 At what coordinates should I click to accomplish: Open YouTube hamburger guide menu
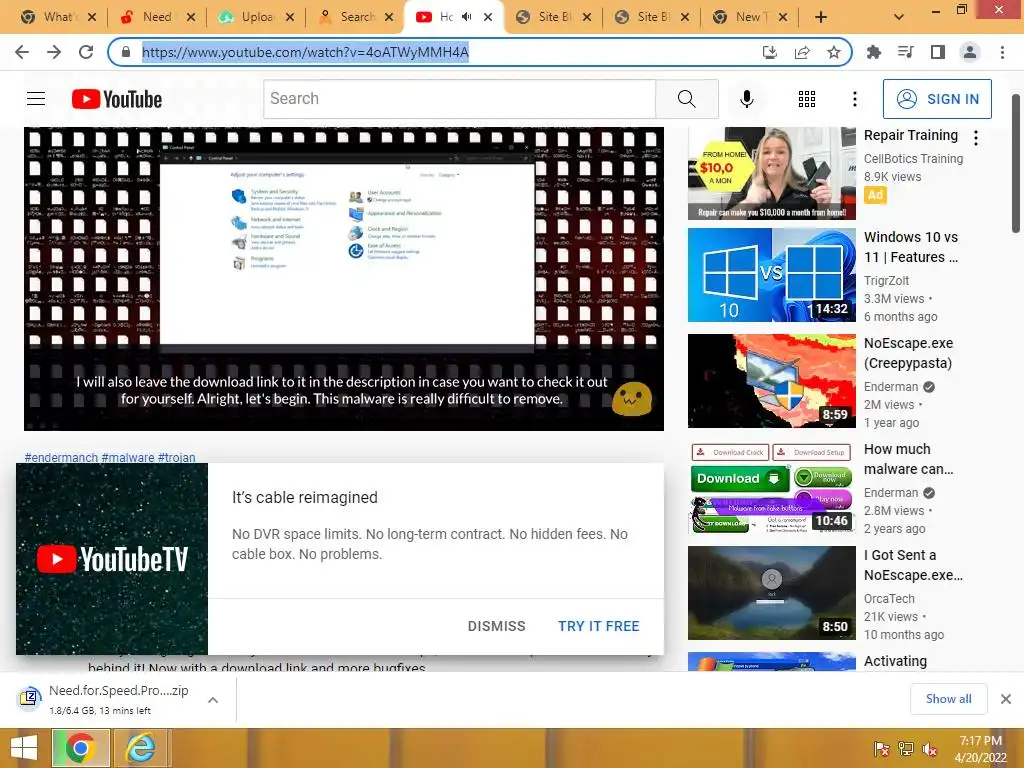point(36,99)
